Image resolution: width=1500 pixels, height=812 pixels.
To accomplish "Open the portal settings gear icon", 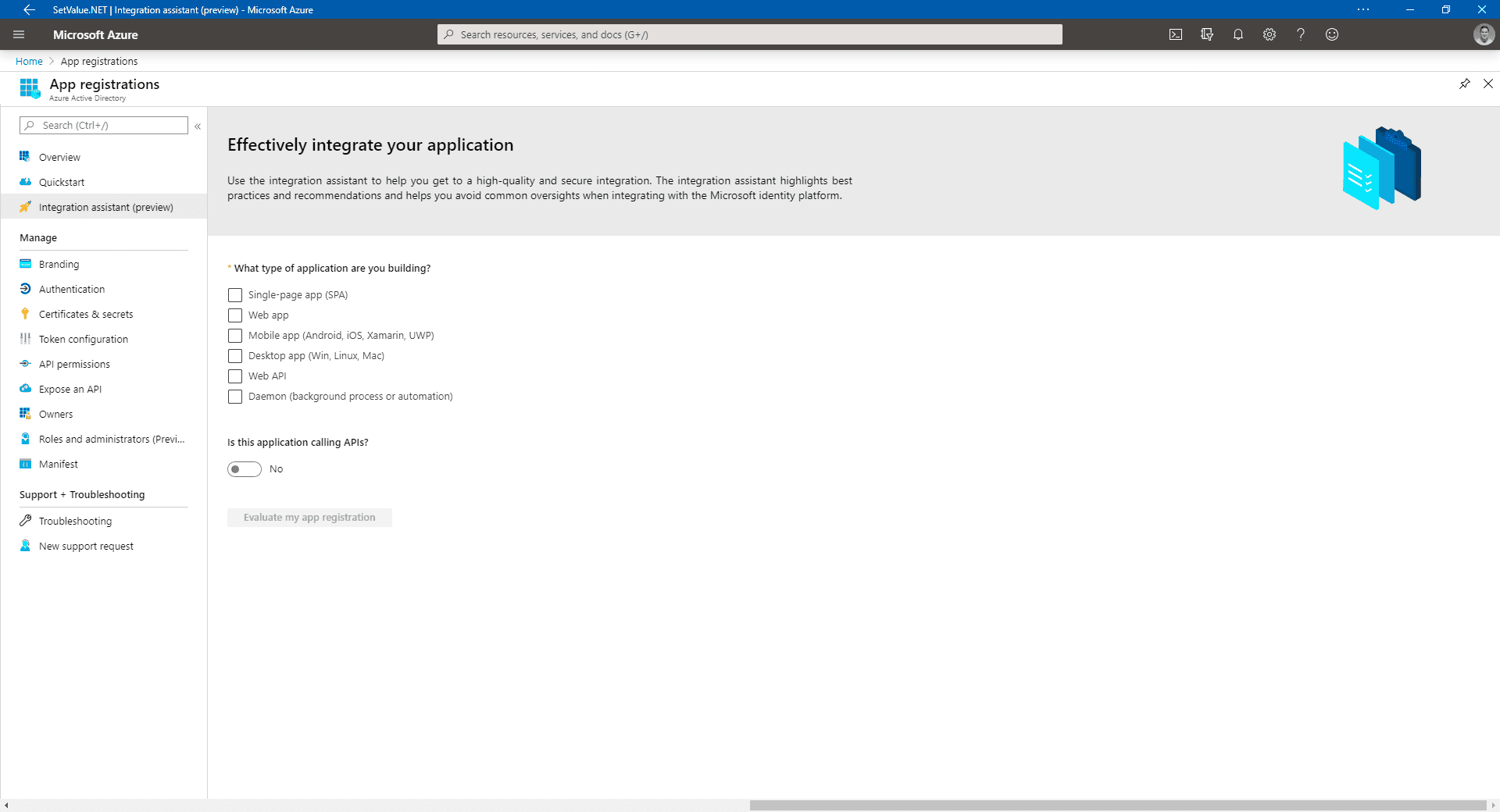I will [x=1270, y=34].
